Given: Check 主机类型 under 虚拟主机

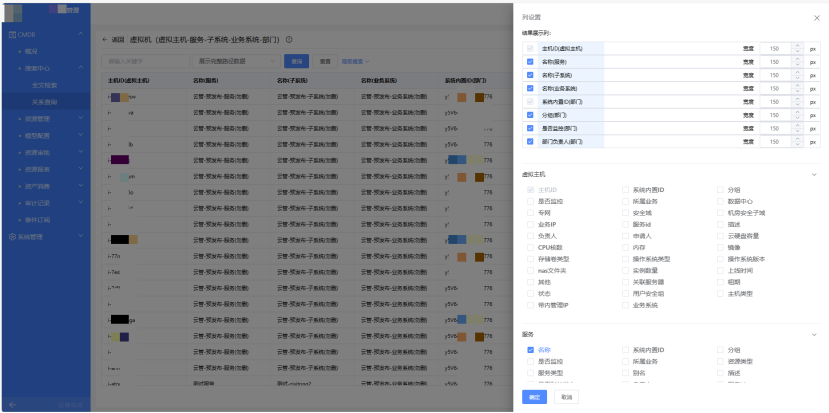Looking at the screenshot, I should [721, 293].
